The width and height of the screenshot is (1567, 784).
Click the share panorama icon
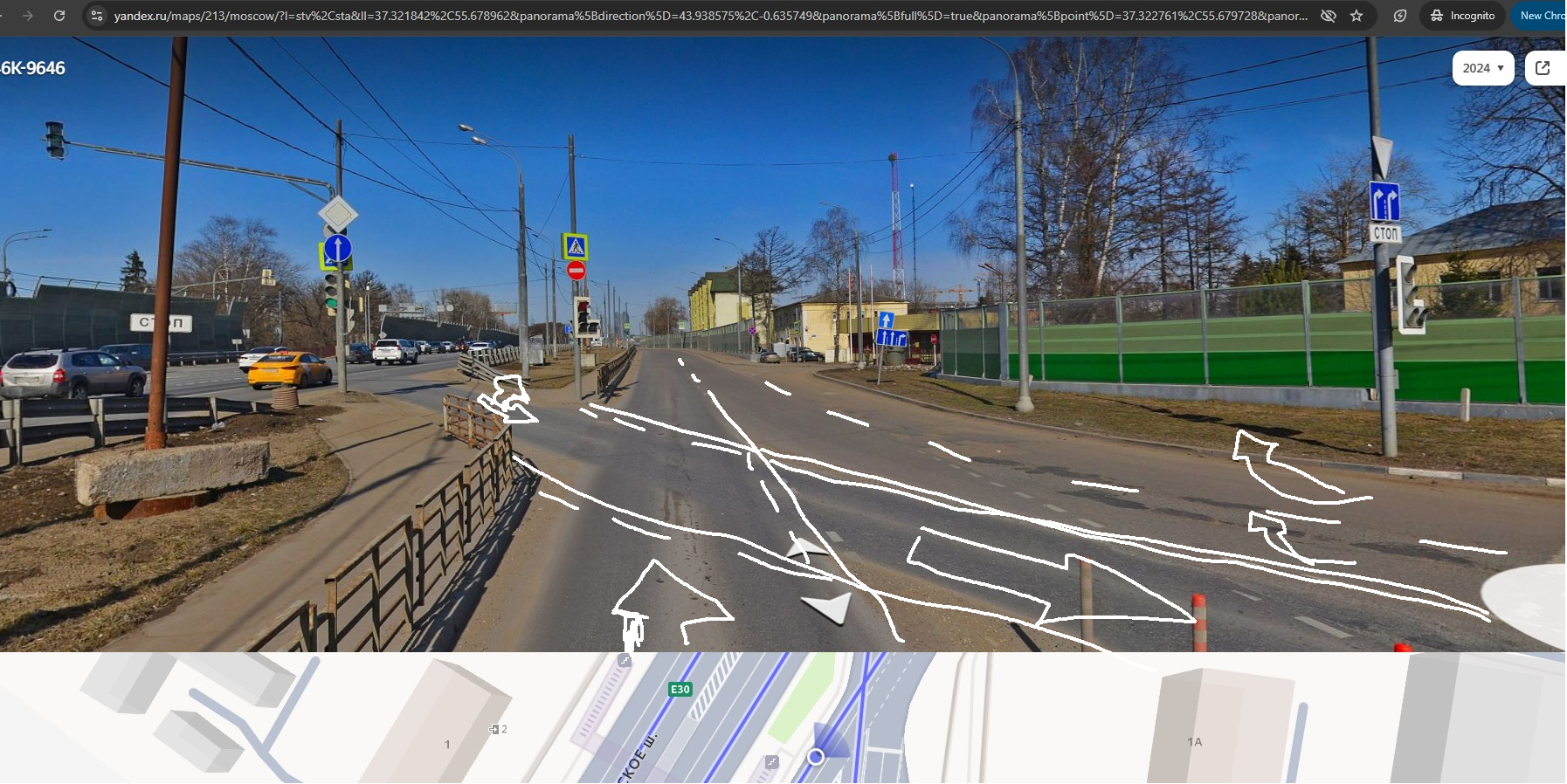point(1543,68)
